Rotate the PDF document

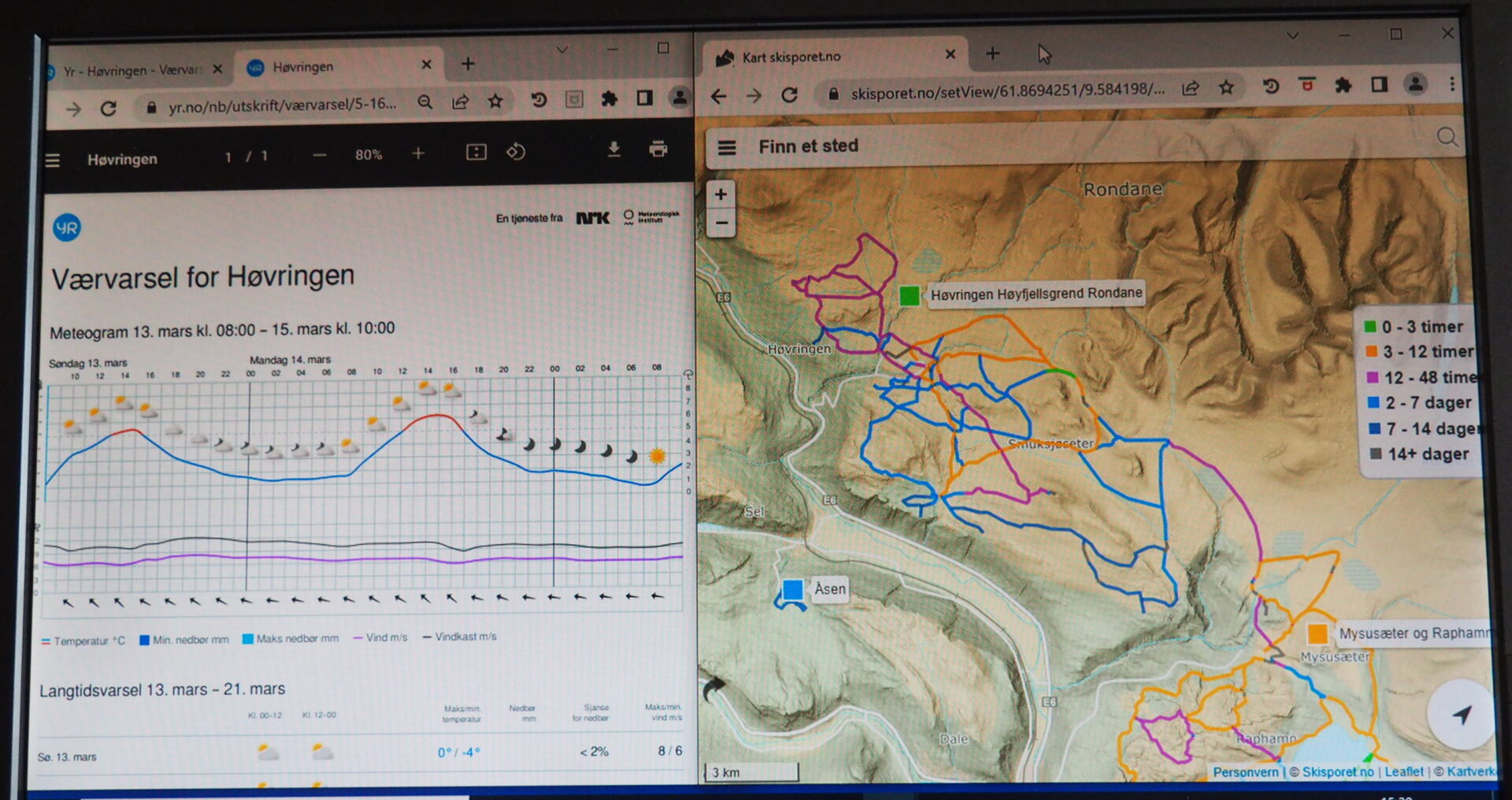click(516, 151)
